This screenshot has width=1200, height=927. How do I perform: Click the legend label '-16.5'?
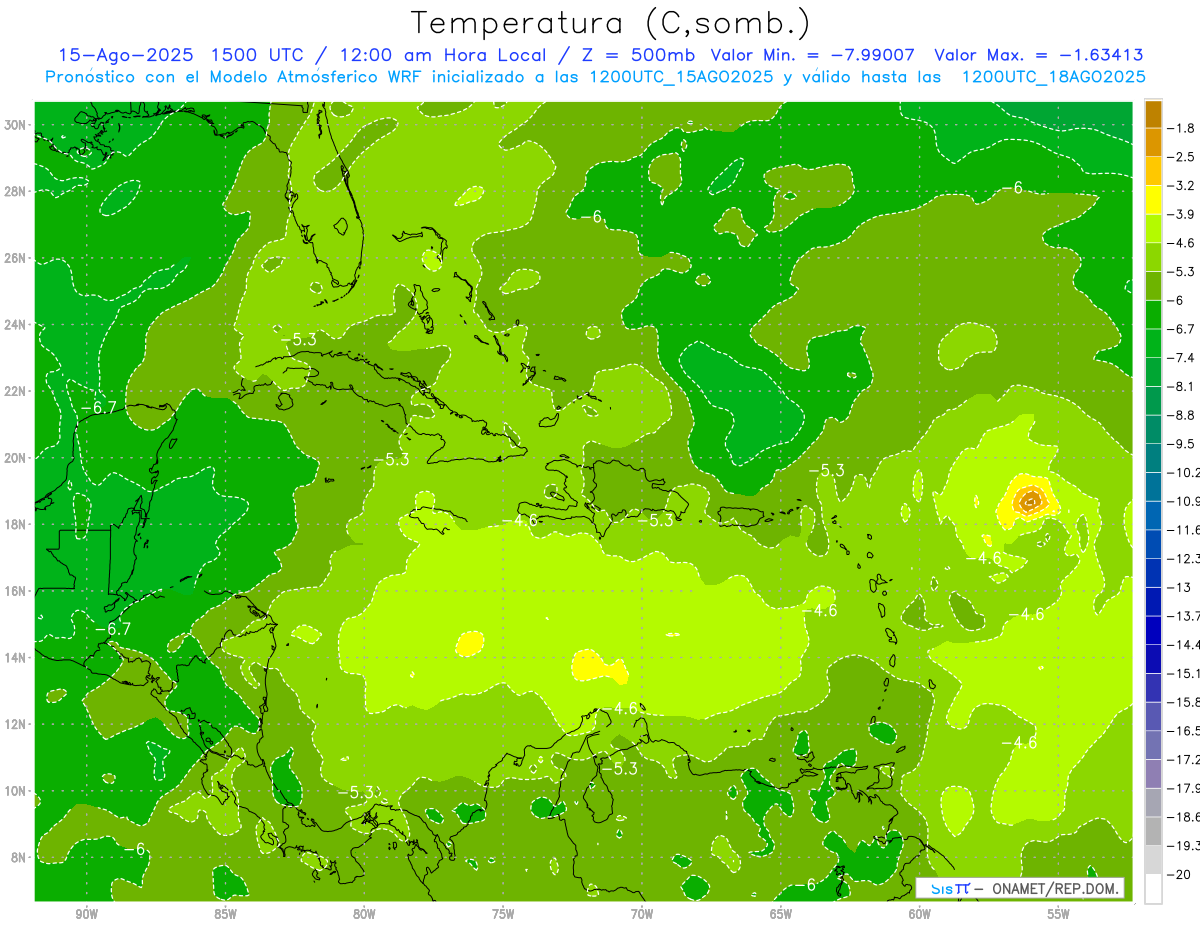tap(1183, 731)
